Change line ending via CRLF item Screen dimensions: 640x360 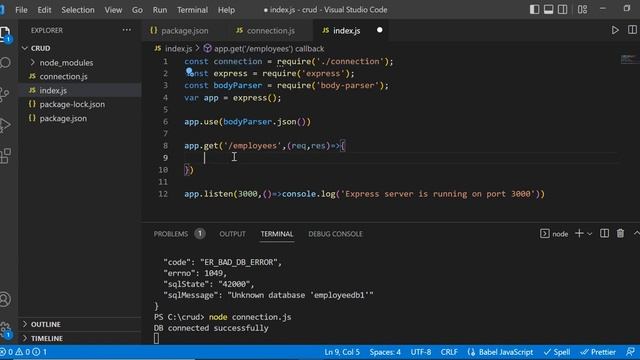pyautogui.click(x=449, y=352)
